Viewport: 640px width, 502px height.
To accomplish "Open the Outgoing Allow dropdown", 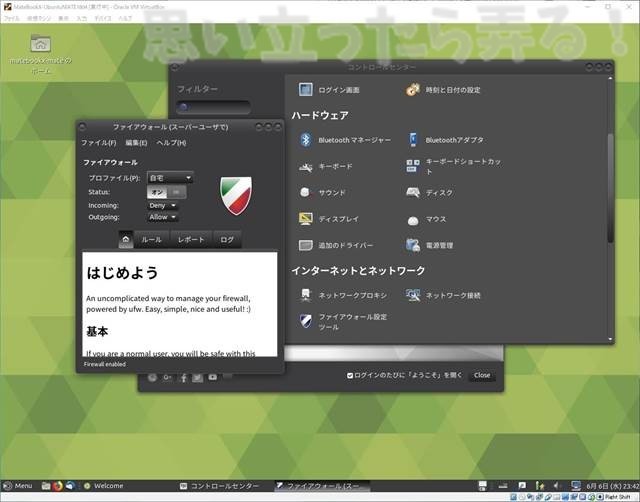I will 162,217.
